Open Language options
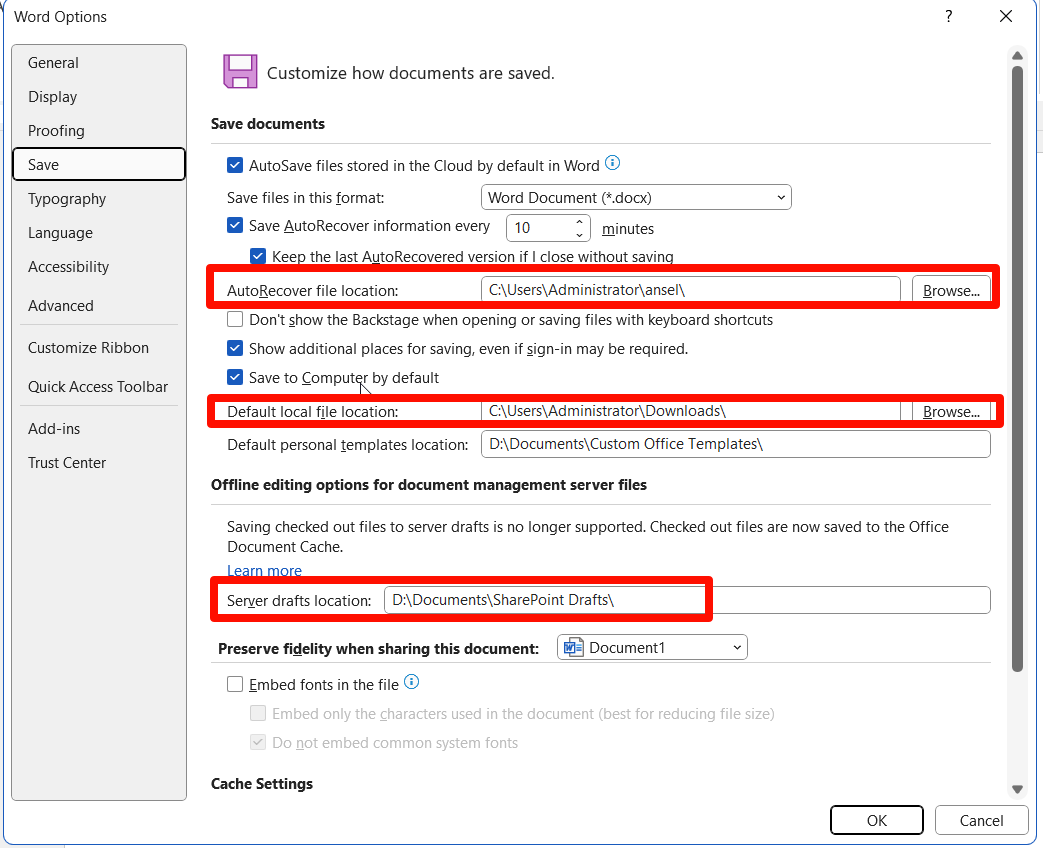 pyautogui.click(x=99, y=233)
